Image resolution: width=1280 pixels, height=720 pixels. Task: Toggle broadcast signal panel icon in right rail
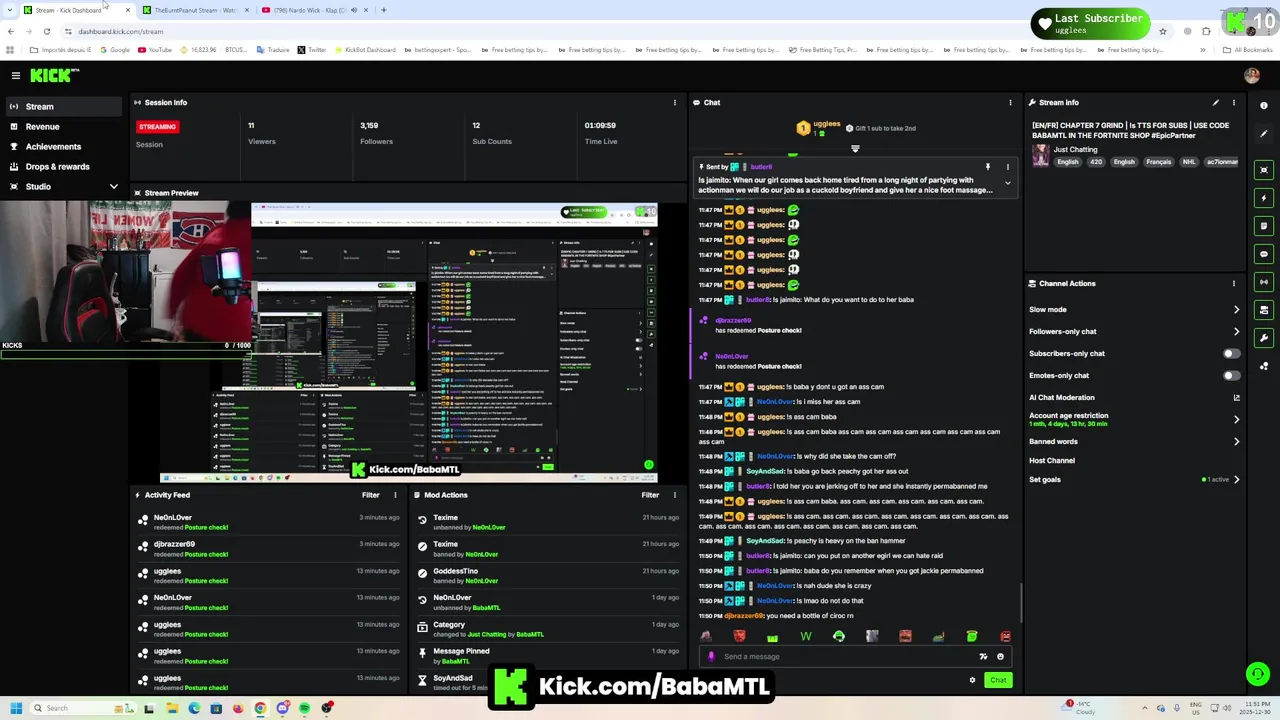[x=1264, y=282]
